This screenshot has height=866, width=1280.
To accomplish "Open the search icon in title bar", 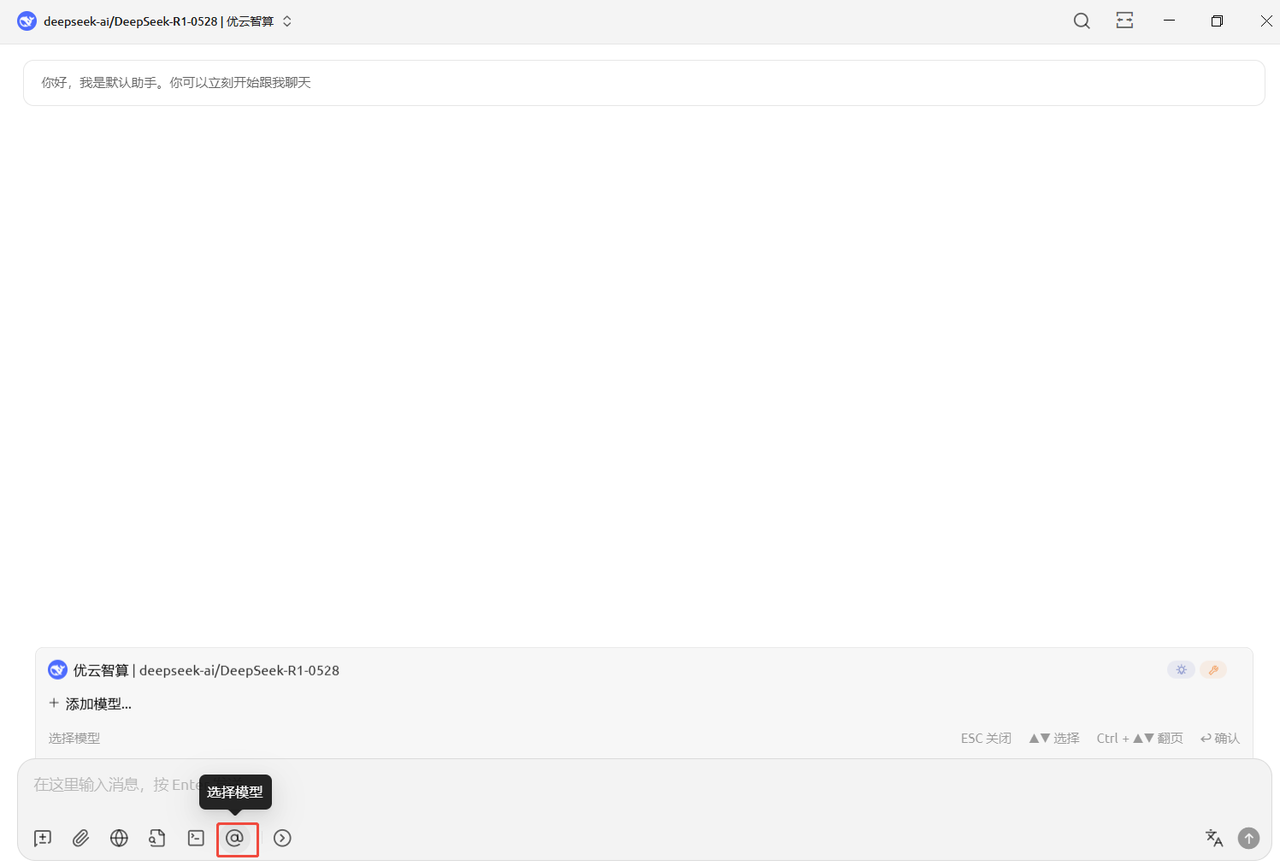I will (x=1082, y=21).
